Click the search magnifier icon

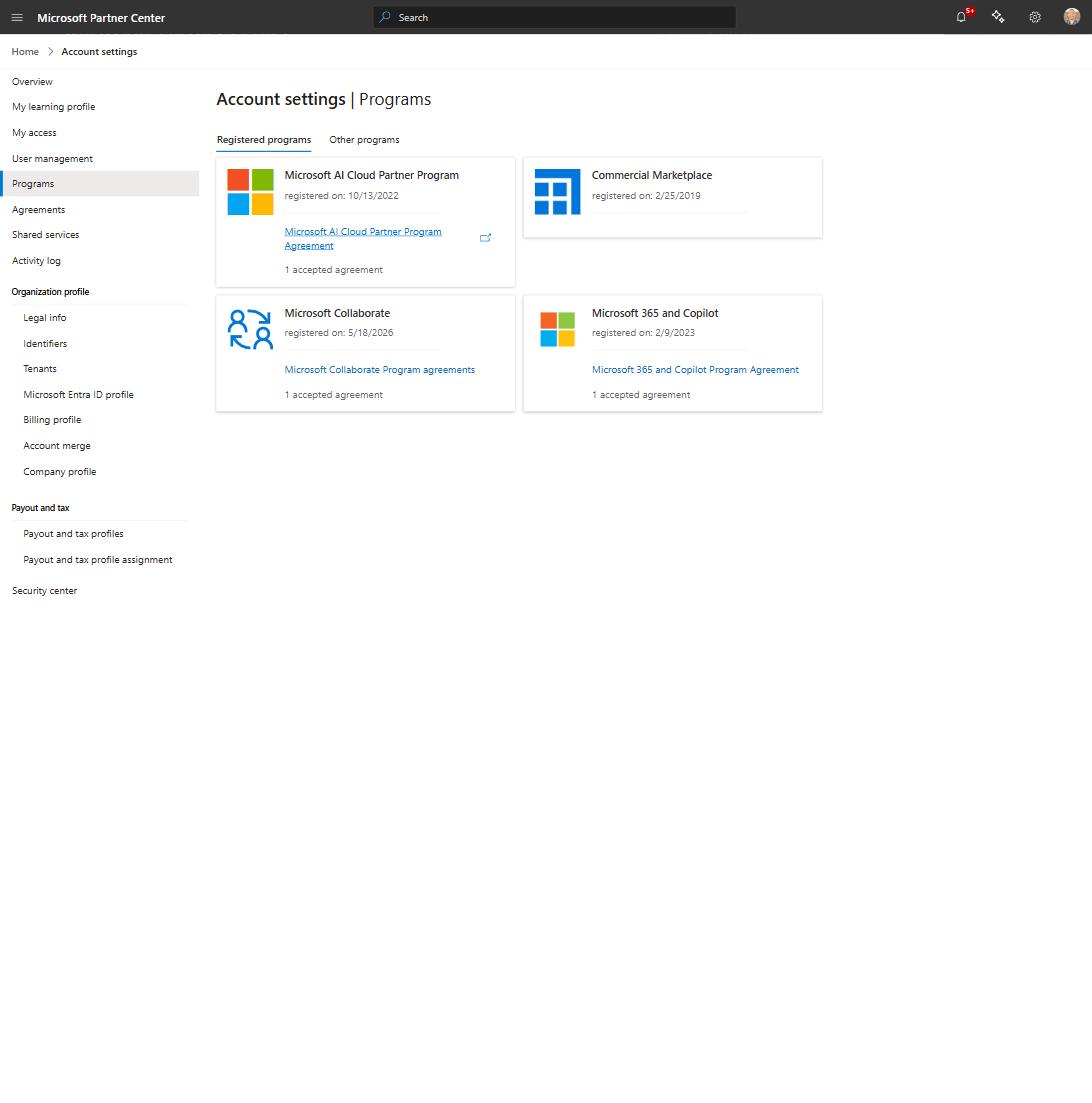385,17
